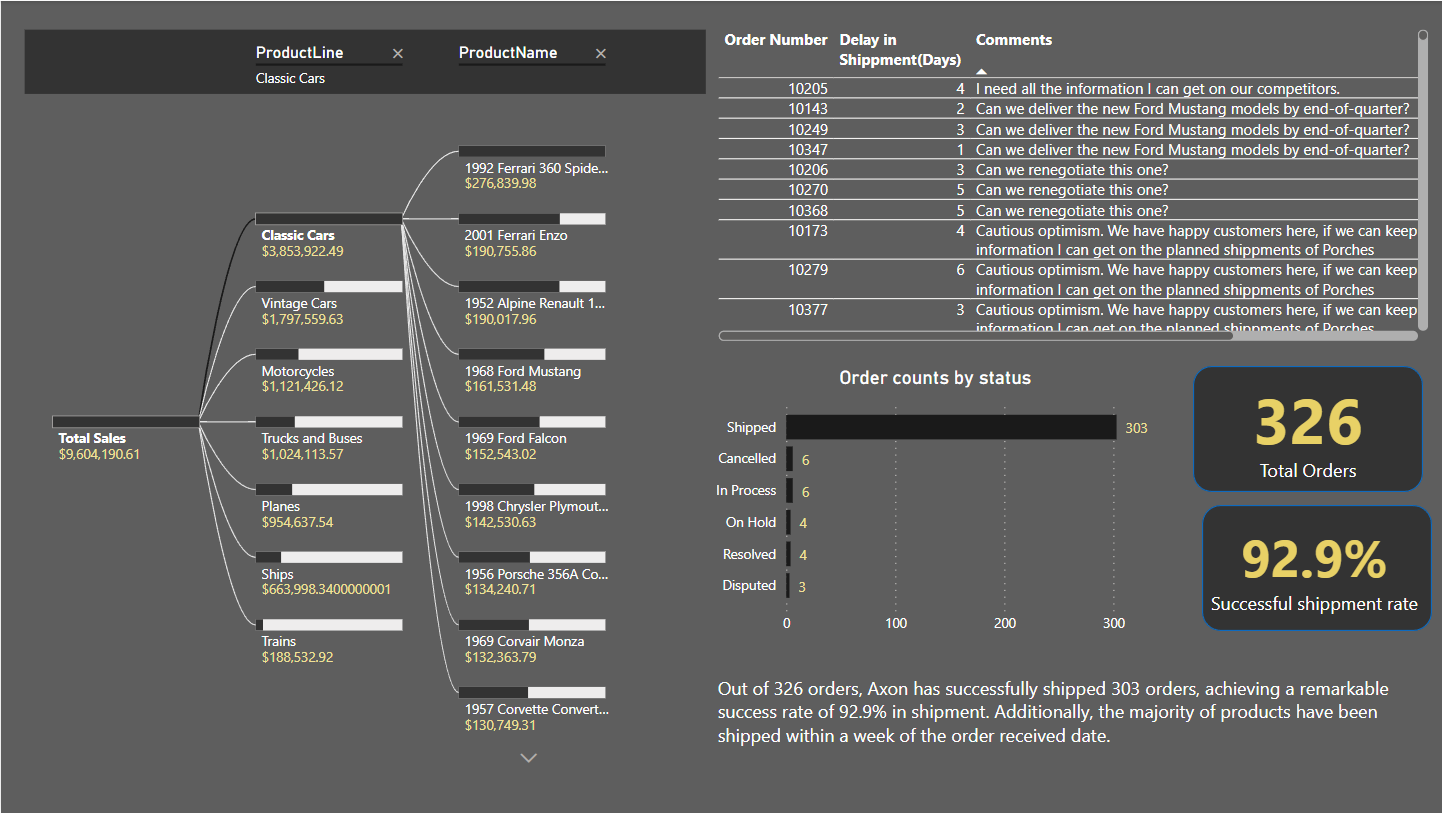Viewport: 1442px width, 813px height.
Task: Sort the table by Order Number
Action: click(x=776, y=39)
